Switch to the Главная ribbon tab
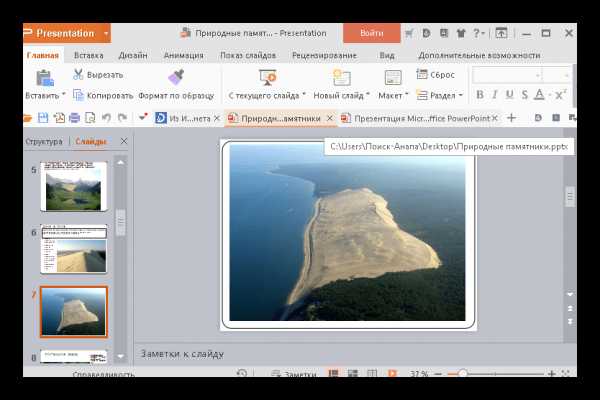The image size is (600, 400). (x=43, y=56)
